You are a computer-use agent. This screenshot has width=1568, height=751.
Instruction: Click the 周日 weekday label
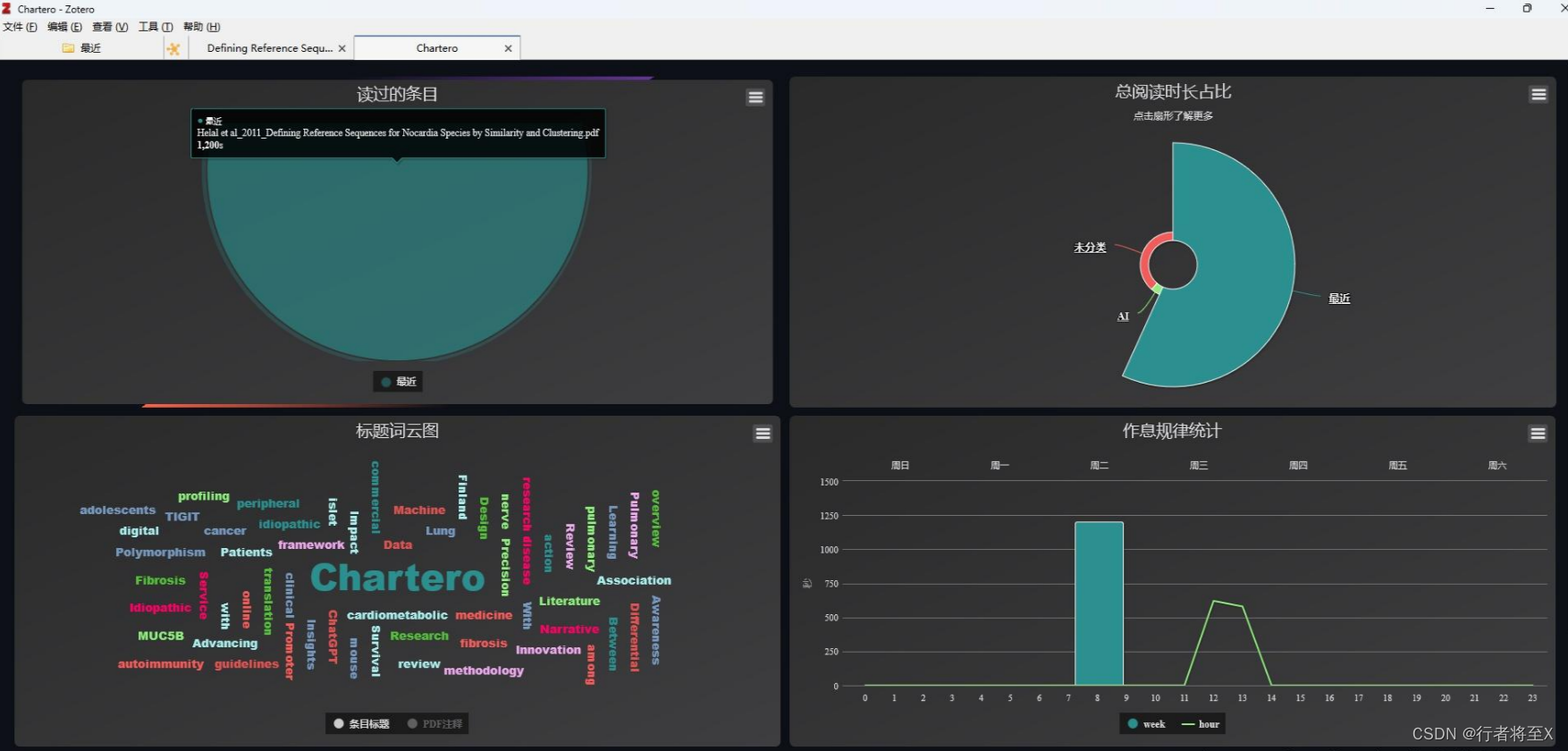coord(900,466)
